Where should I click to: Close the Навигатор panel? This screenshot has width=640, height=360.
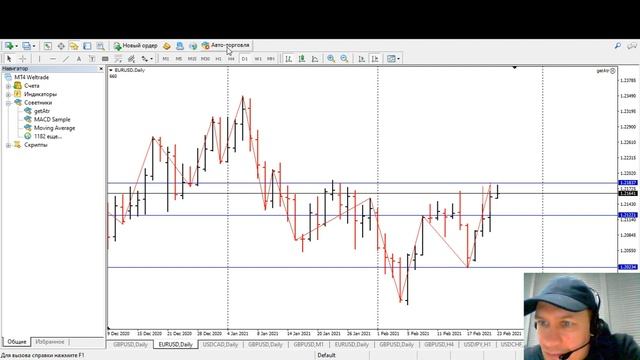tap(101, 69)
